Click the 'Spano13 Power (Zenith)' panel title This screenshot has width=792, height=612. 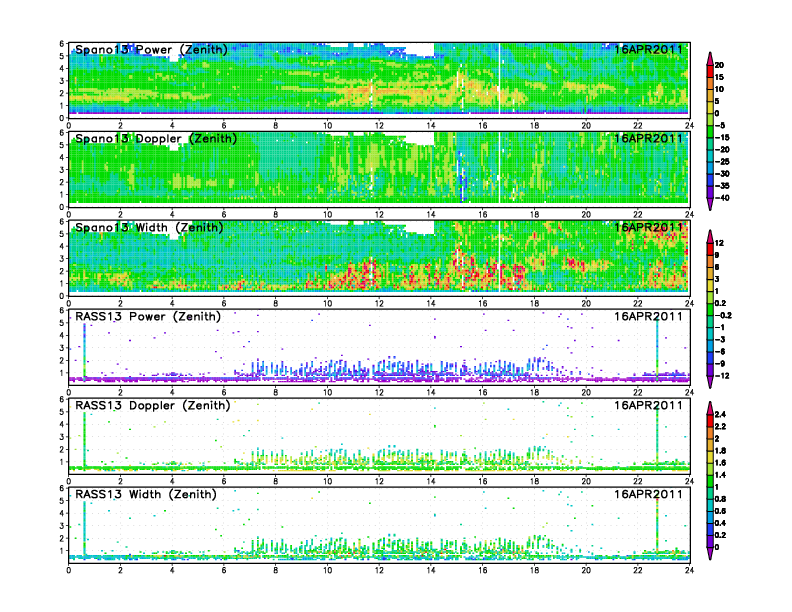151,49
